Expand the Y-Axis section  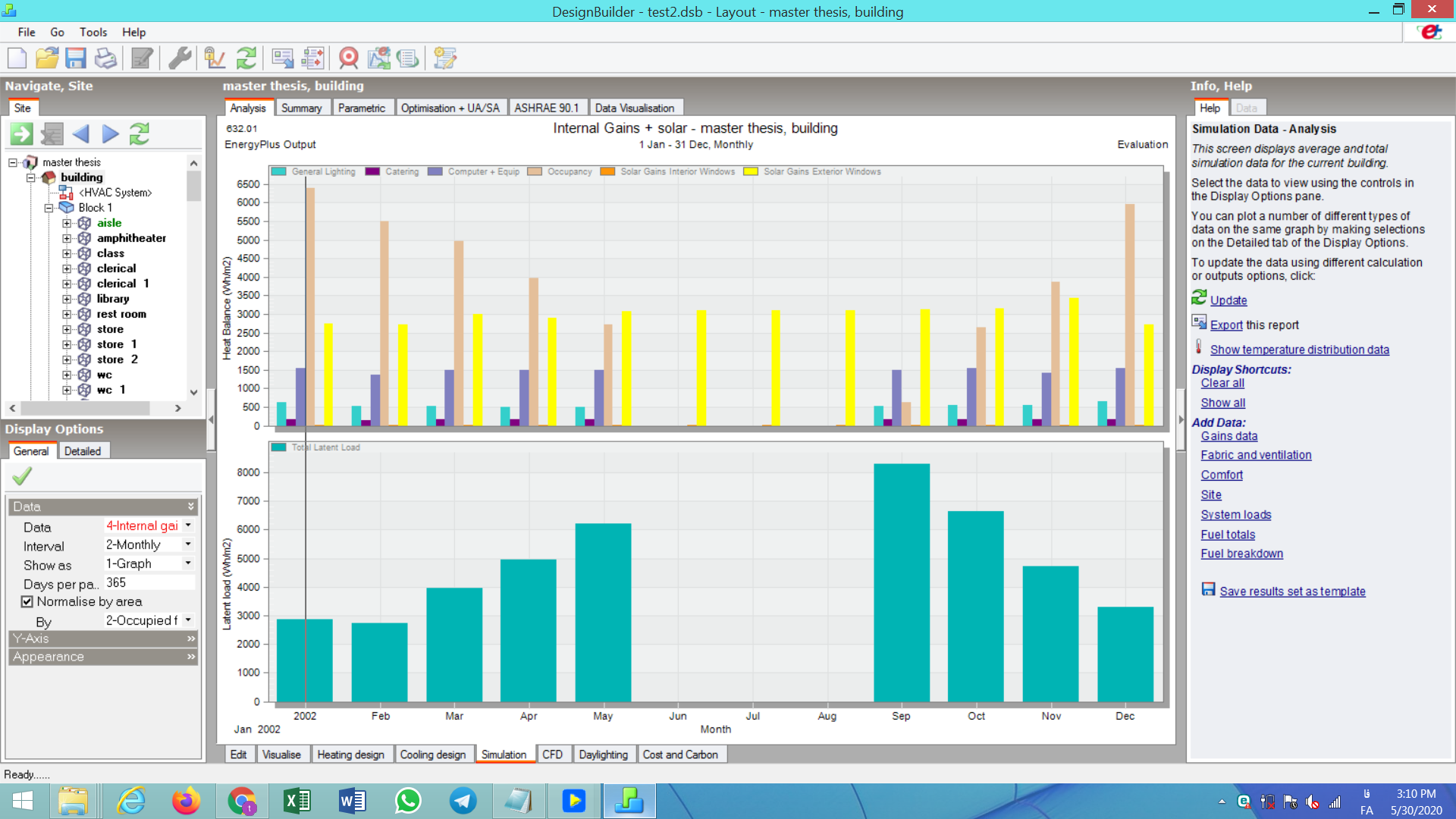tap(103, 639)
